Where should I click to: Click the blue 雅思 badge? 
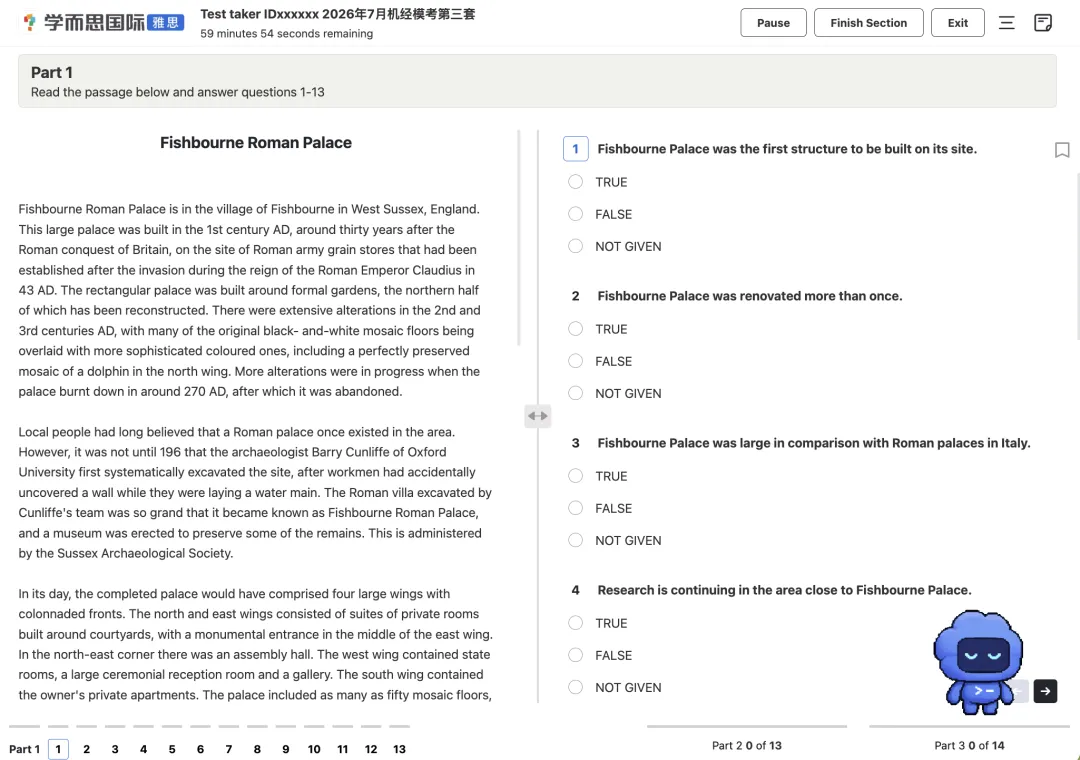point(165,23)
